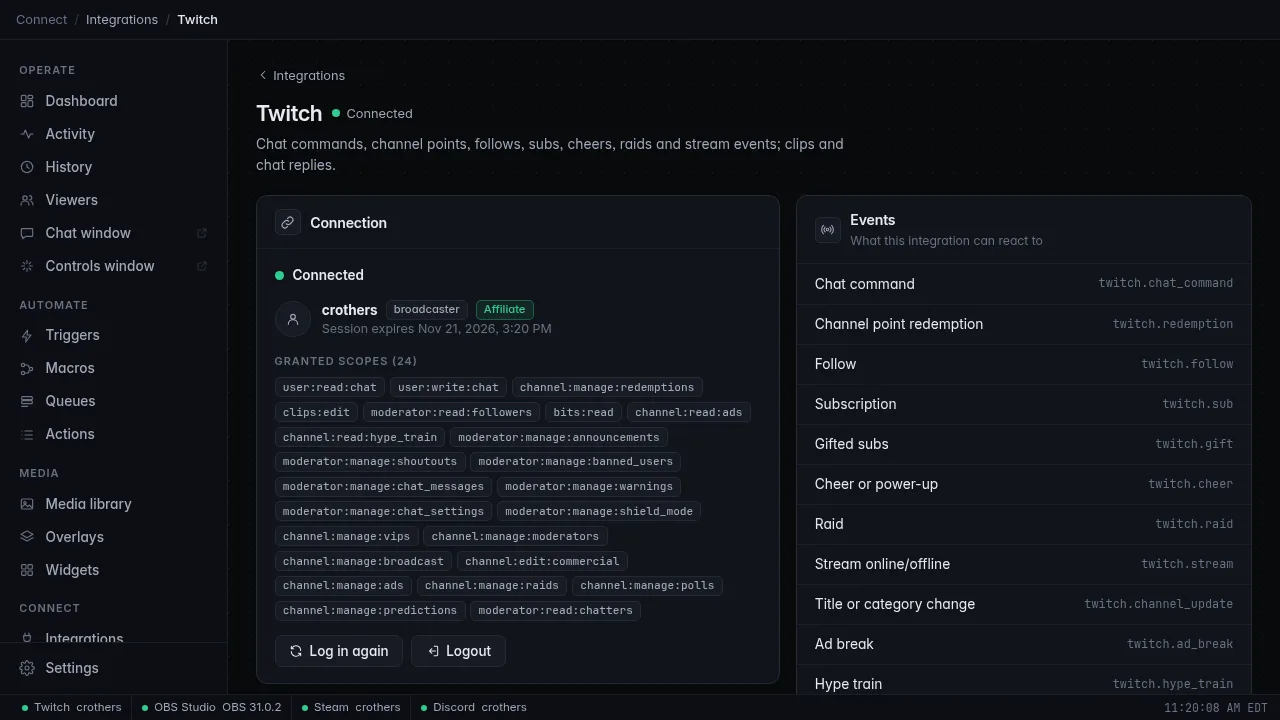1280x720 pixels.
Task: Click the channel:read:hype_train scope tag
Action: (x=360, y=437)
